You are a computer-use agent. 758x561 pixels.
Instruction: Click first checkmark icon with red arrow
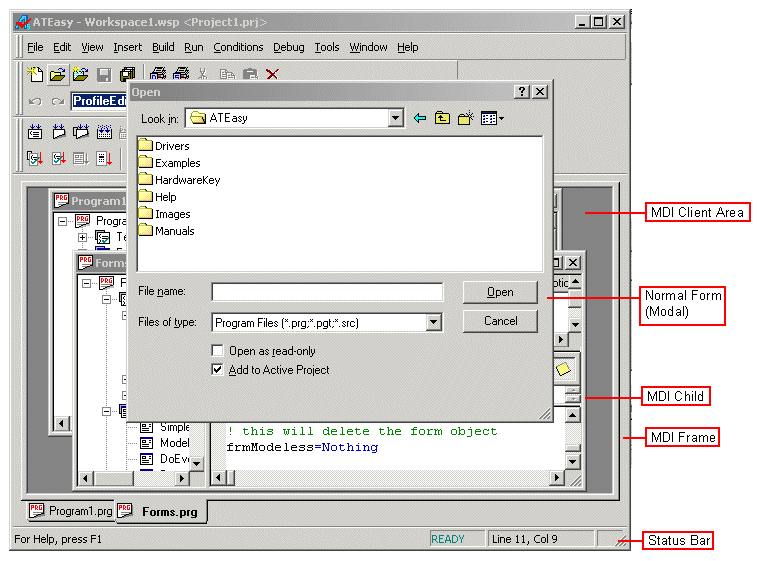[x=35, y=158]
